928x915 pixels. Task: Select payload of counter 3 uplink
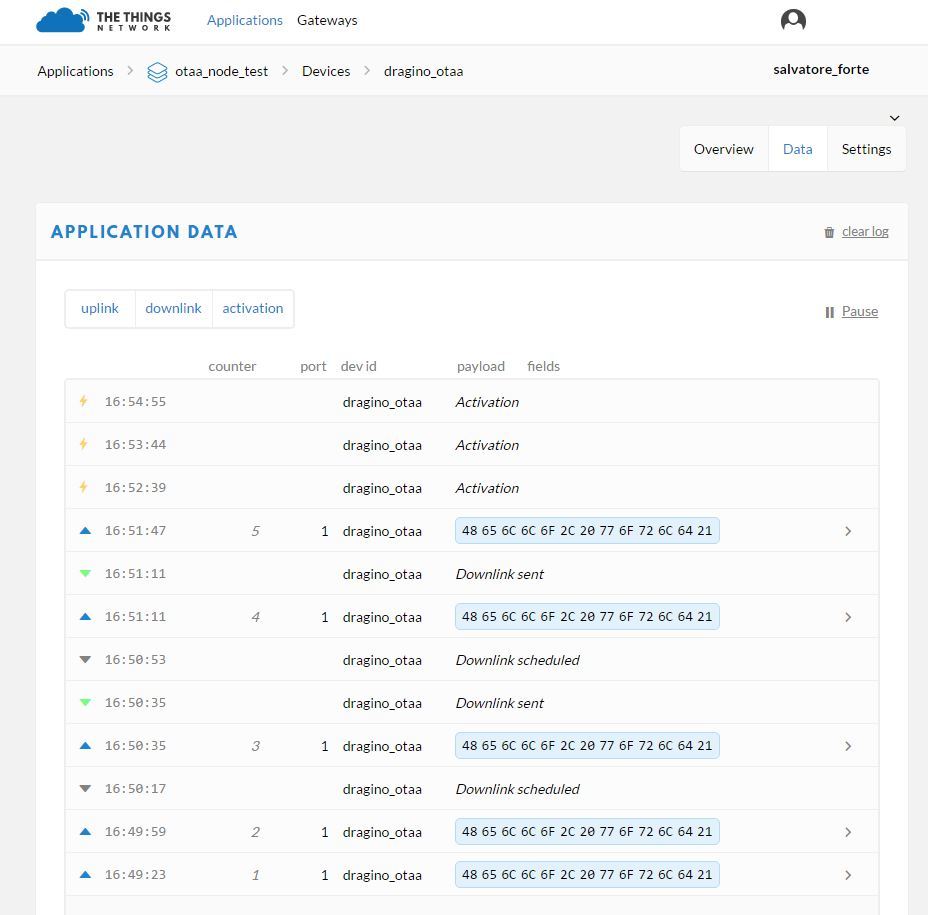[x=587, y=746]
